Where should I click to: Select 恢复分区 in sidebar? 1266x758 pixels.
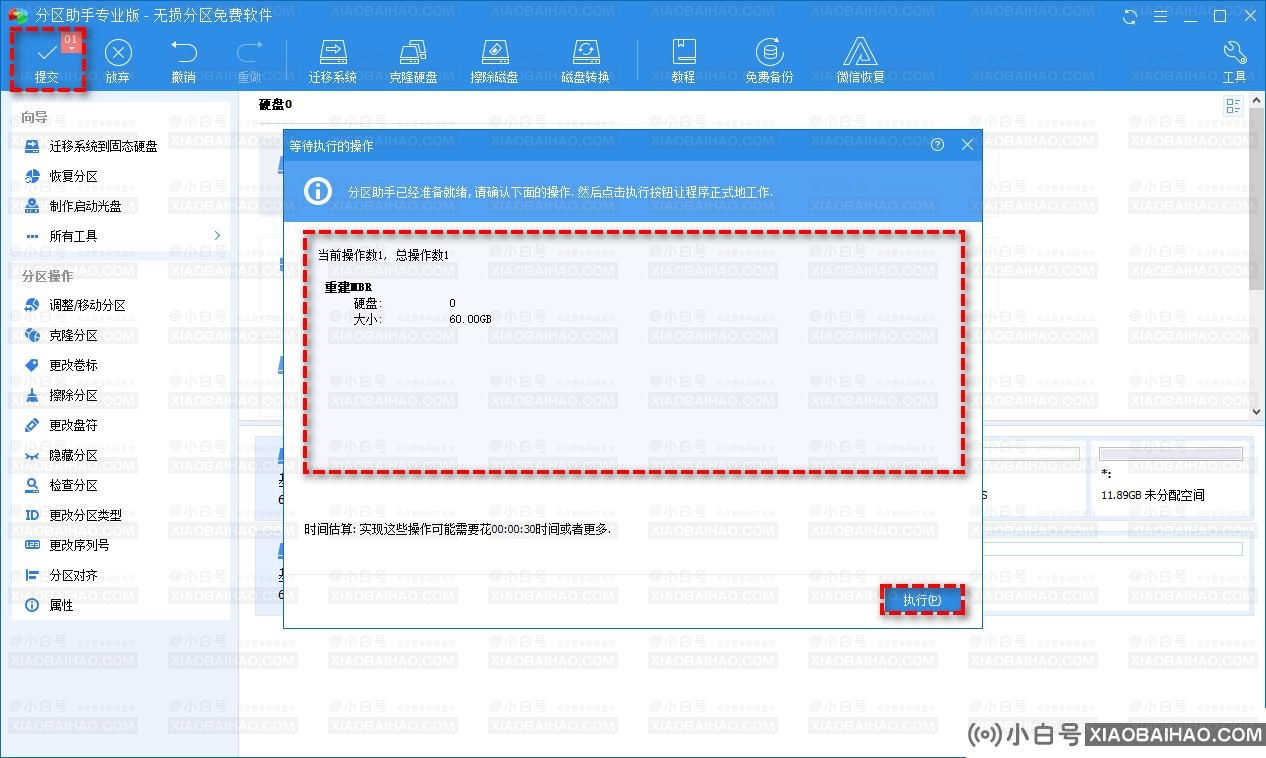(73, 176)
